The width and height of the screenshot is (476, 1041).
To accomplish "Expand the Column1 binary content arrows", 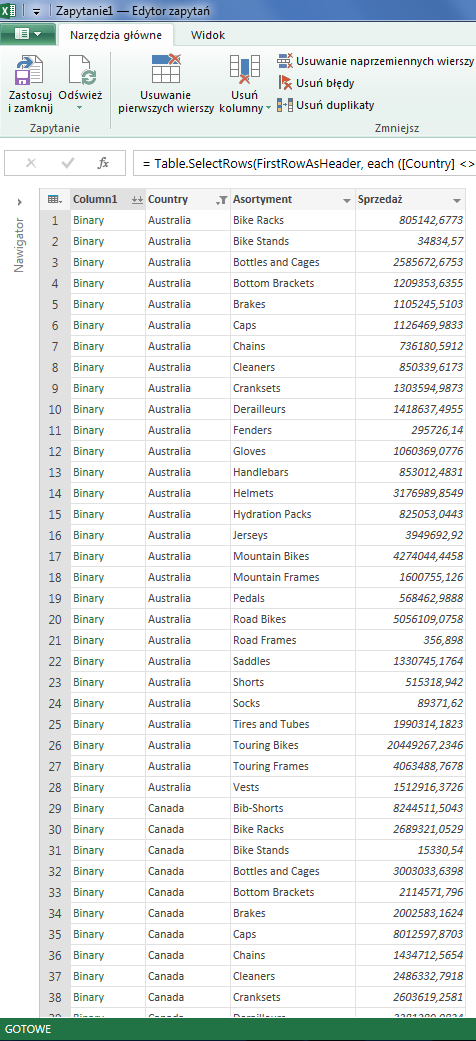I will click(137, 200).
